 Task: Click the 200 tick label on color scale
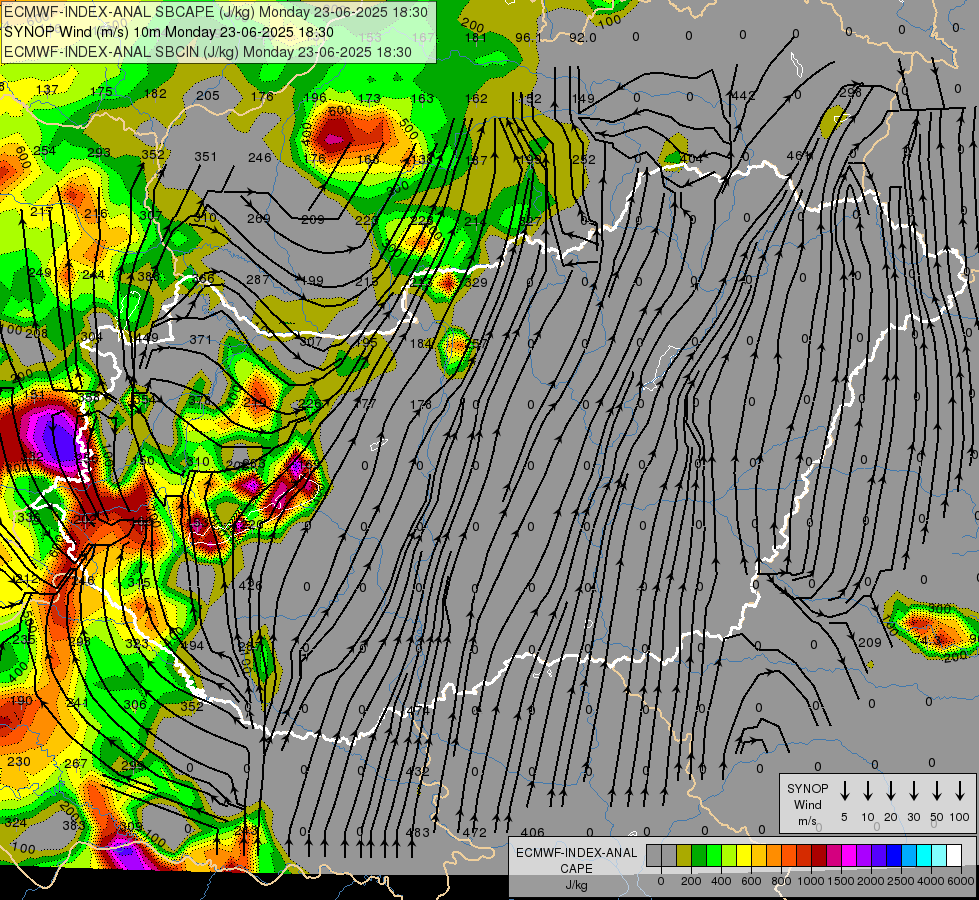tap(691, 881)
